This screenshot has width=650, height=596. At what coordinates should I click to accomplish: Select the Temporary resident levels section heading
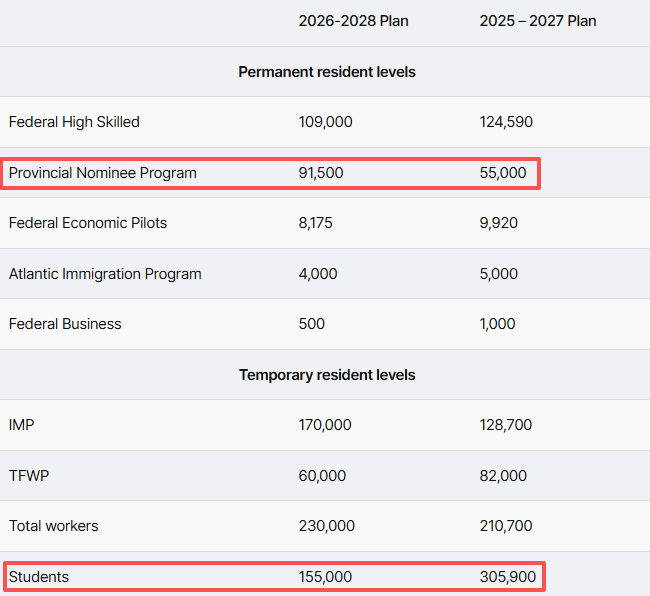327,375
